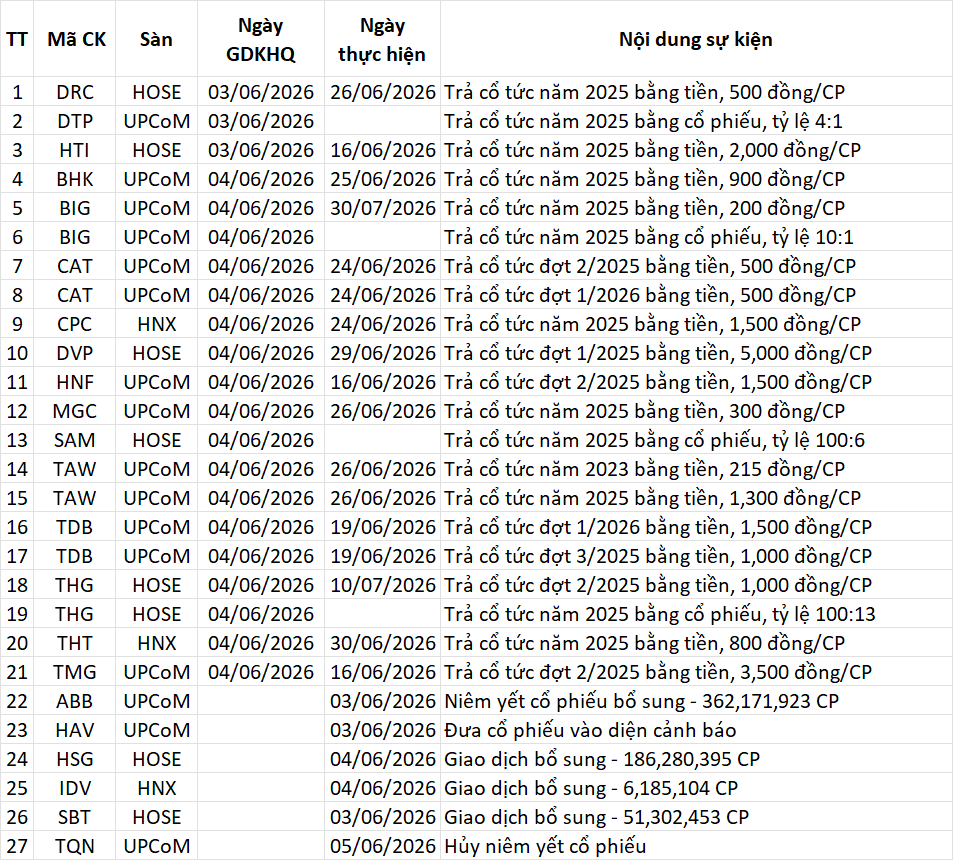This screenshot has height=860, width=953.
Task: Select the 'Nội dung sự kiện' header cell
Action: tap(695, 40)
